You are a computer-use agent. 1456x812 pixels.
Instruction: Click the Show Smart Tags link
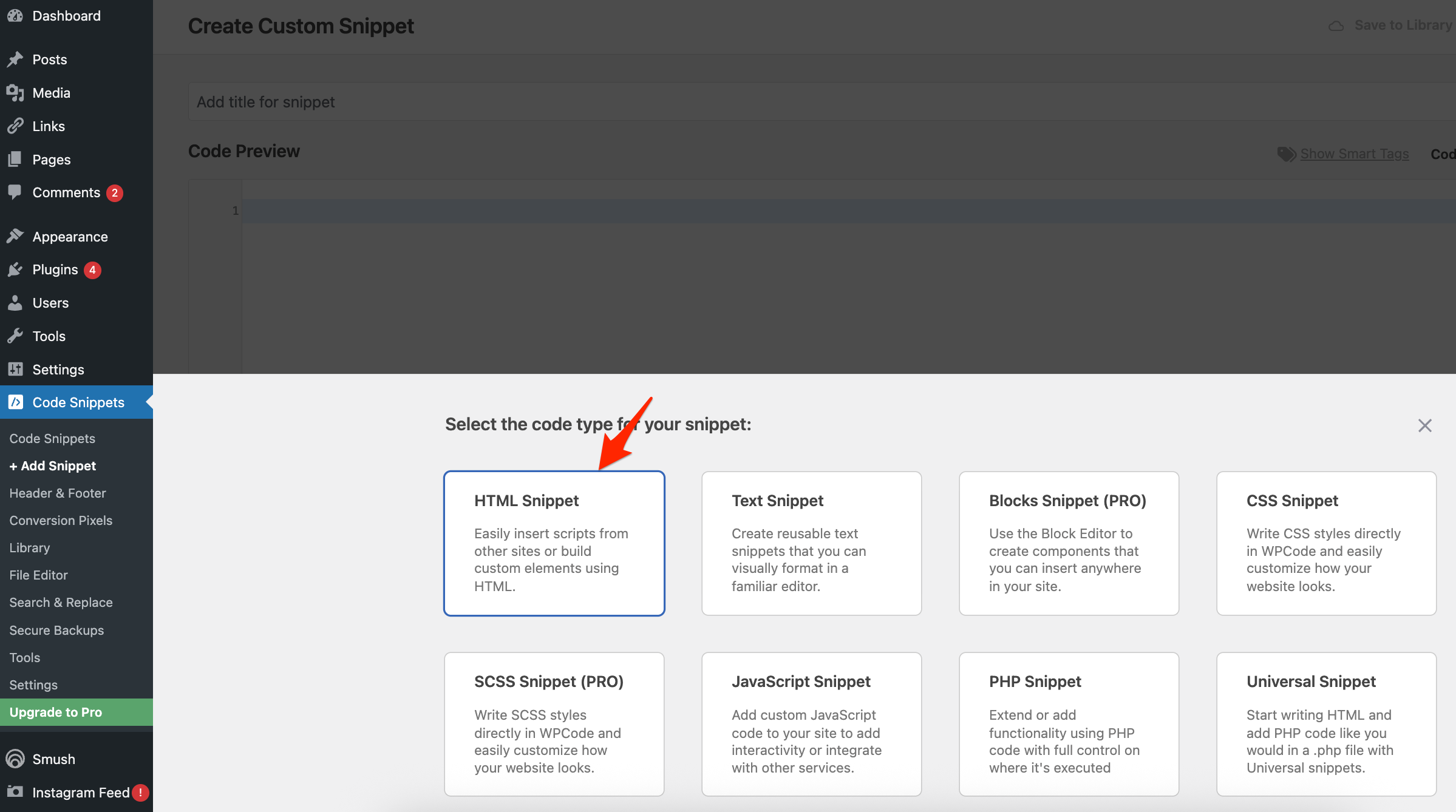(x=1354, y=154)
